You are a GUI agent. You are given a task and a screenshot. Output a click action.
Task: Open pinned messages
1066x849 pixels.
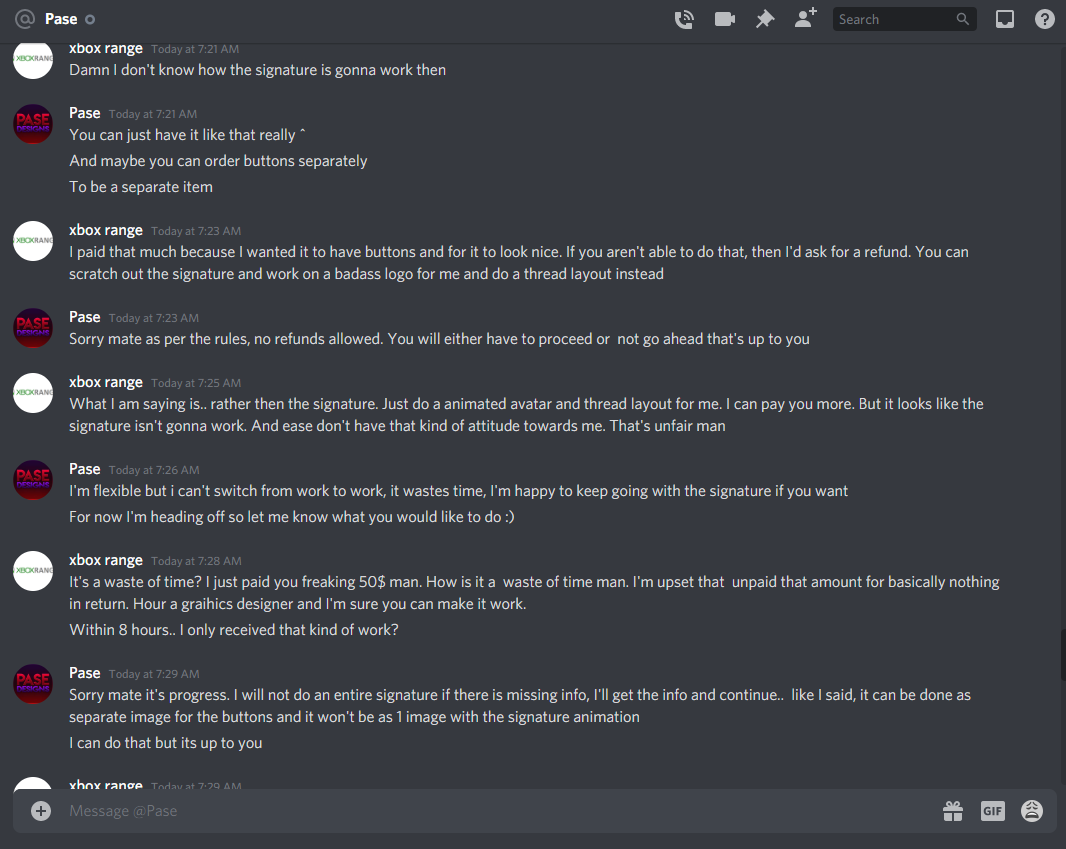[x=766, y=19]
